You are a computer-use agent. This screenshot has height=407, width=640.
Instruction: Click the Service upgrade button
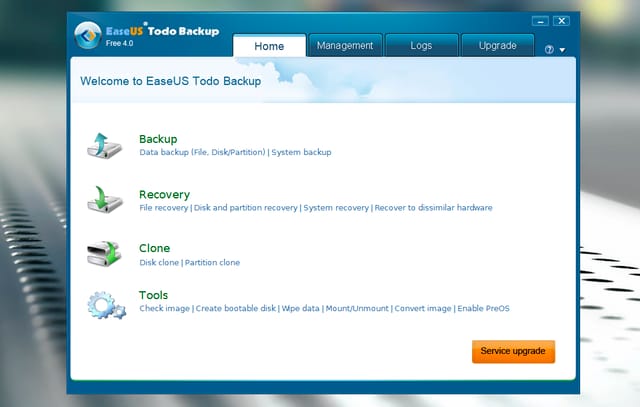coord(513,351)
